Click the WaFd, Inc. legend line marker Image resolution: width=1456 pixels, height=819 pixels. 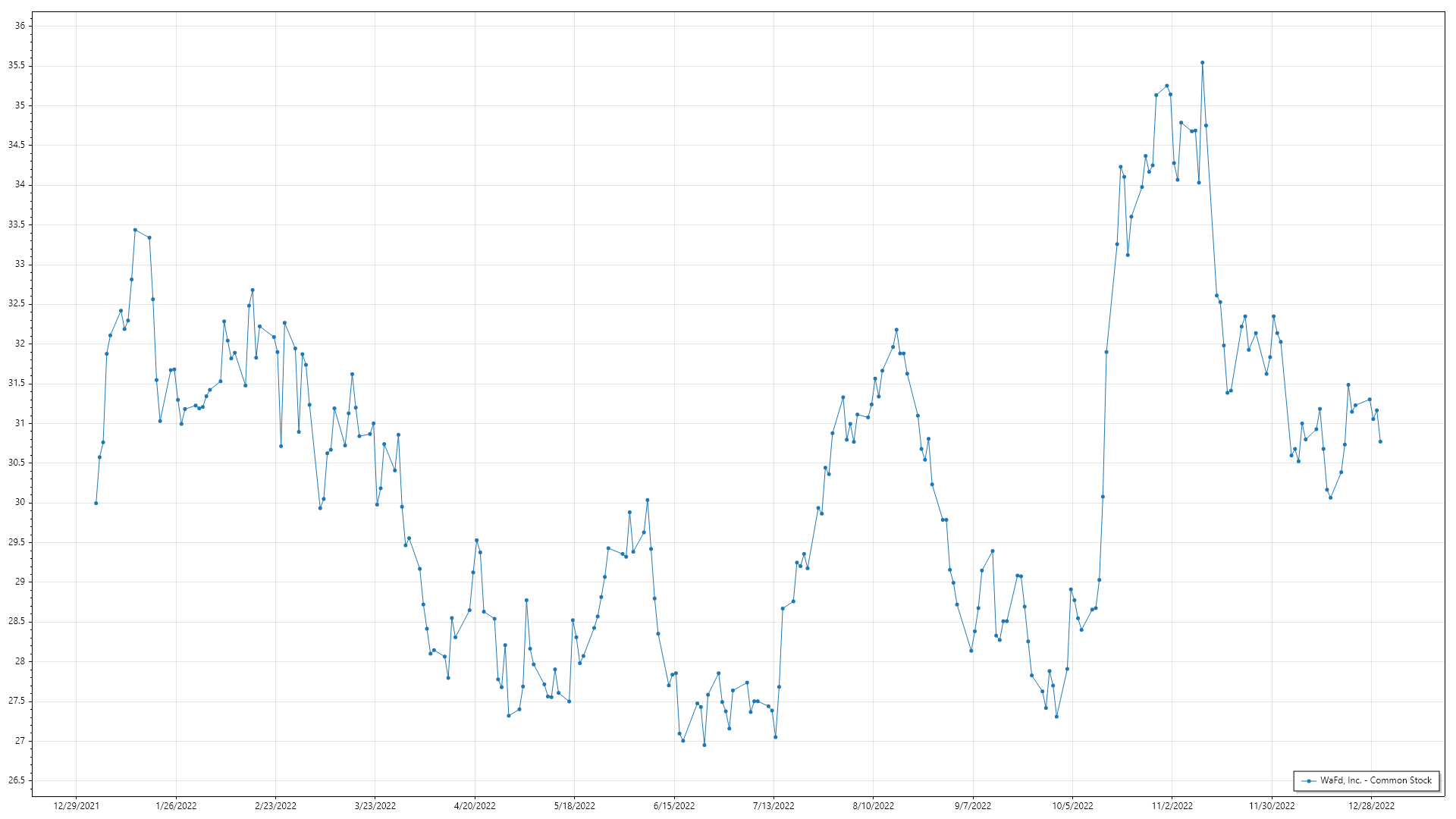1308,780
